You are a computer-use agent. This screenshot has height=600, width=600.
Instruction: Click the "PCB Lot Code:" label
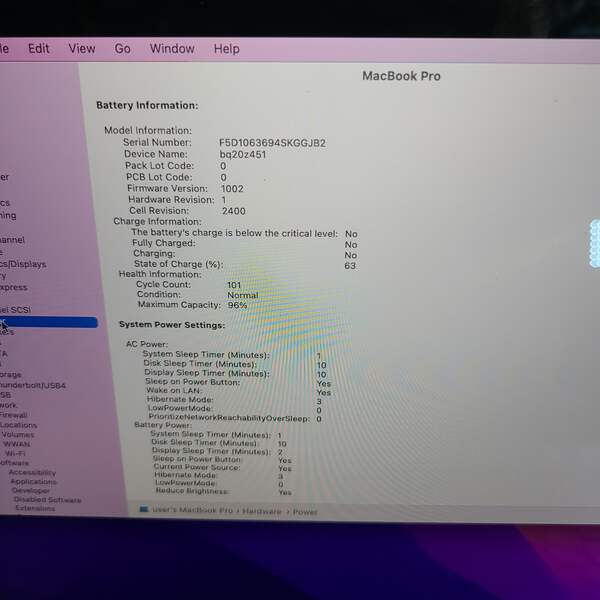coord(159,177)
